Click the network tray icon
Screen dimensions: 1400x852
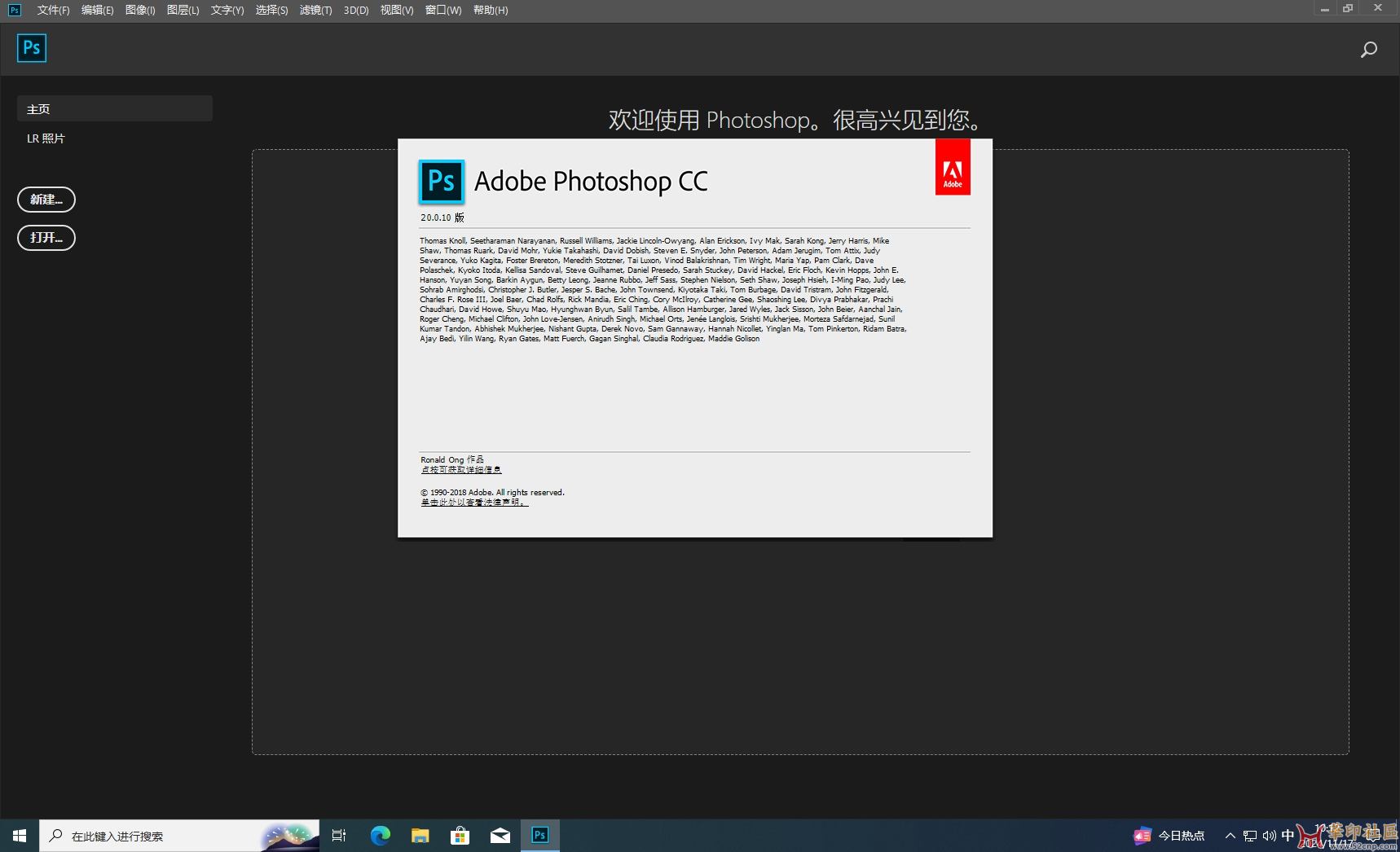(1250, 836)
